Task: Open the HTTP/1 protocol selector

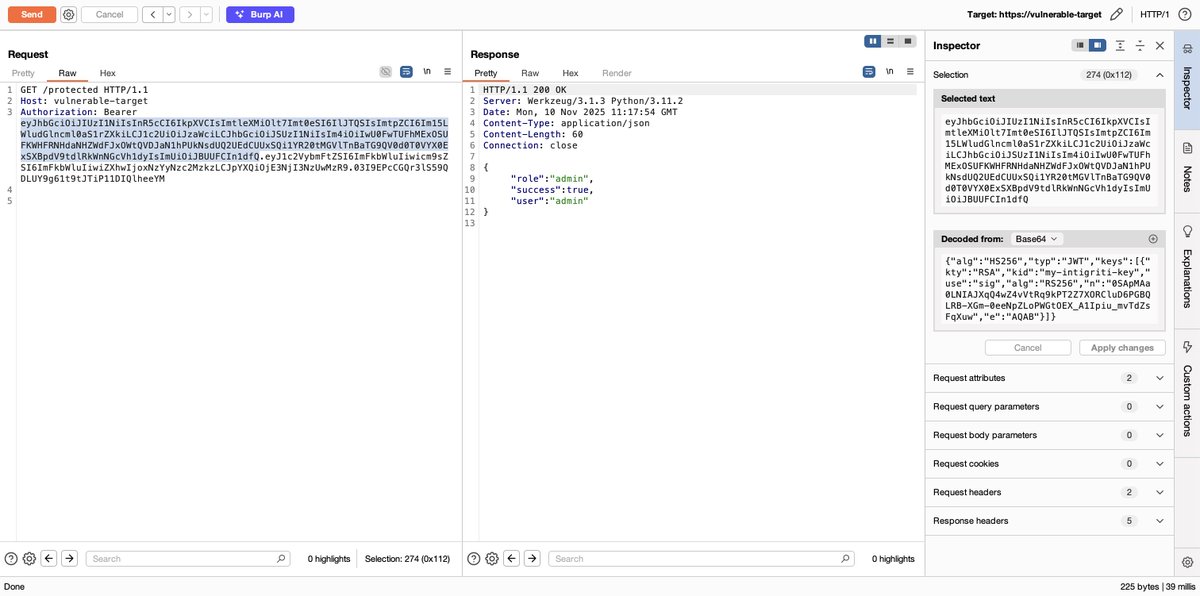Action: (x=1155, y=14)
